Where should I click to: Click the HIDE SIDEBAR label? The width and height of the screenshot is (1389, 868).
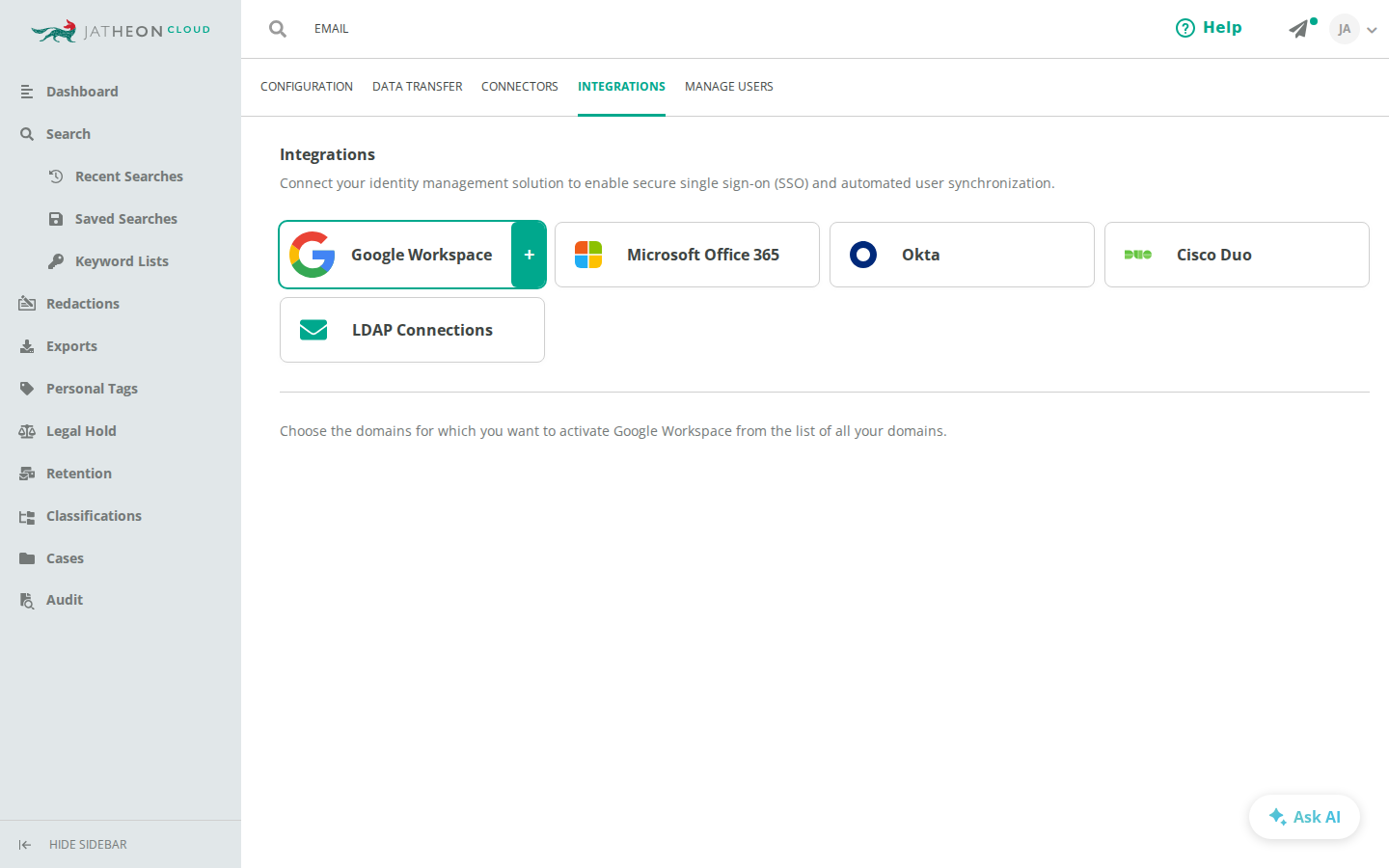[88, 845]
